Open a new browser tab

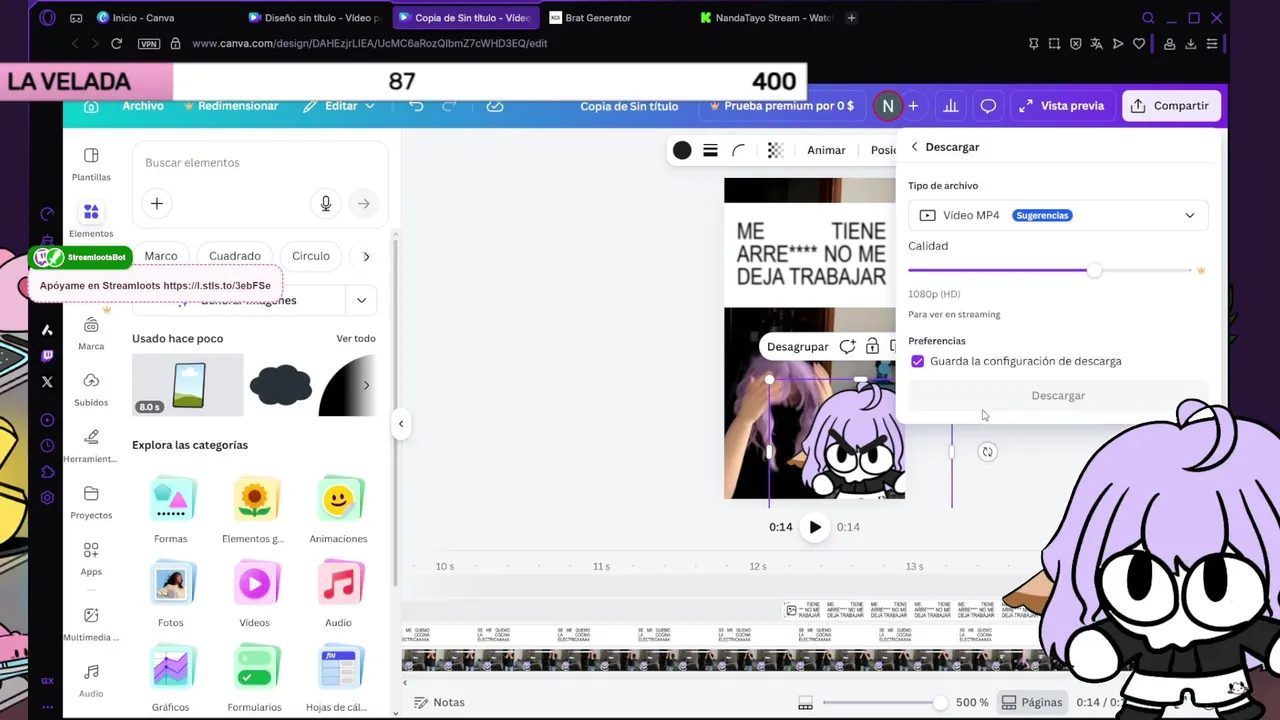tap(852, 18)
